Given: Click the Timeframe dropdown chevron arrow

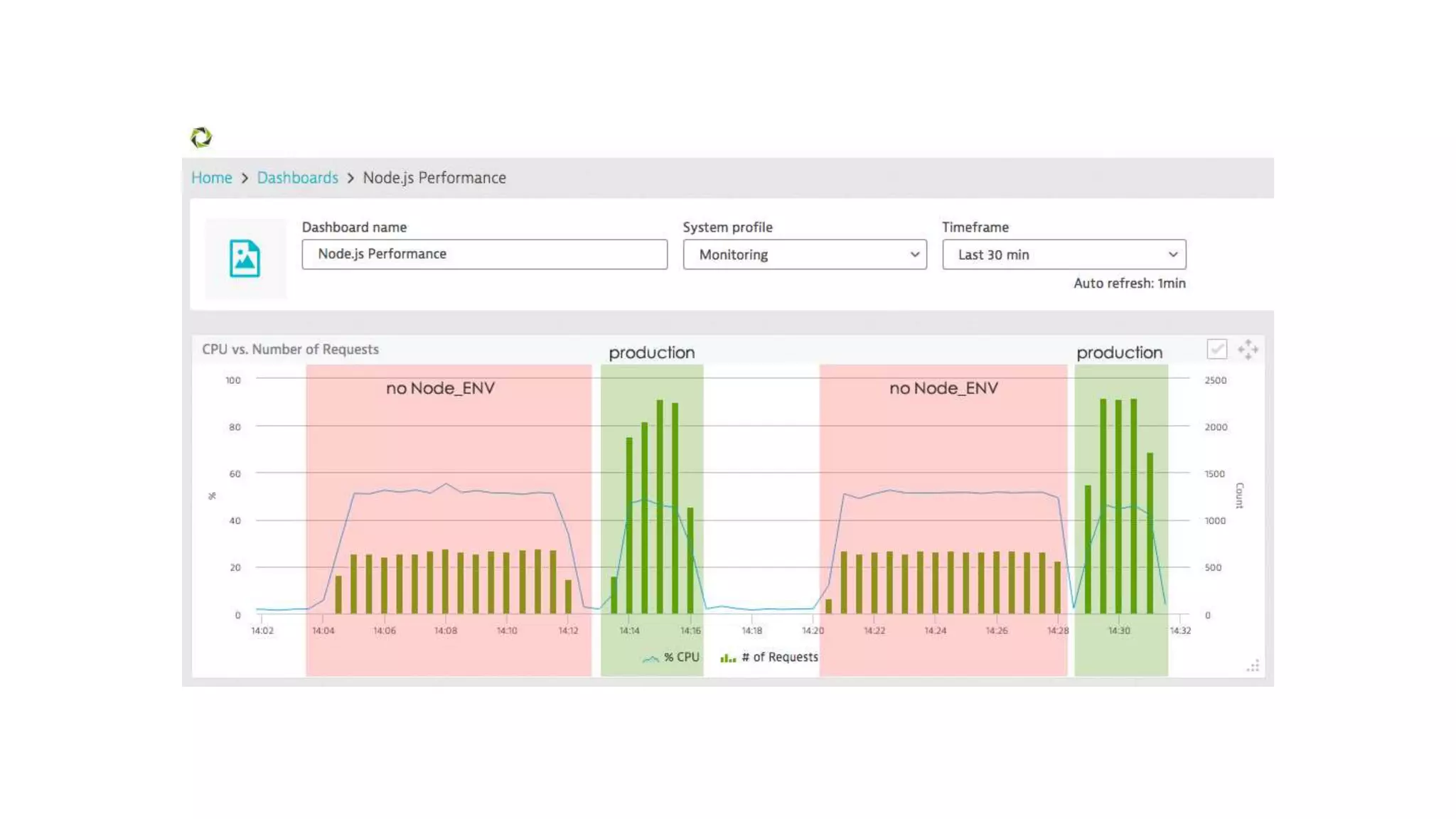Looking at the screenshot, I should point(1172,255).
